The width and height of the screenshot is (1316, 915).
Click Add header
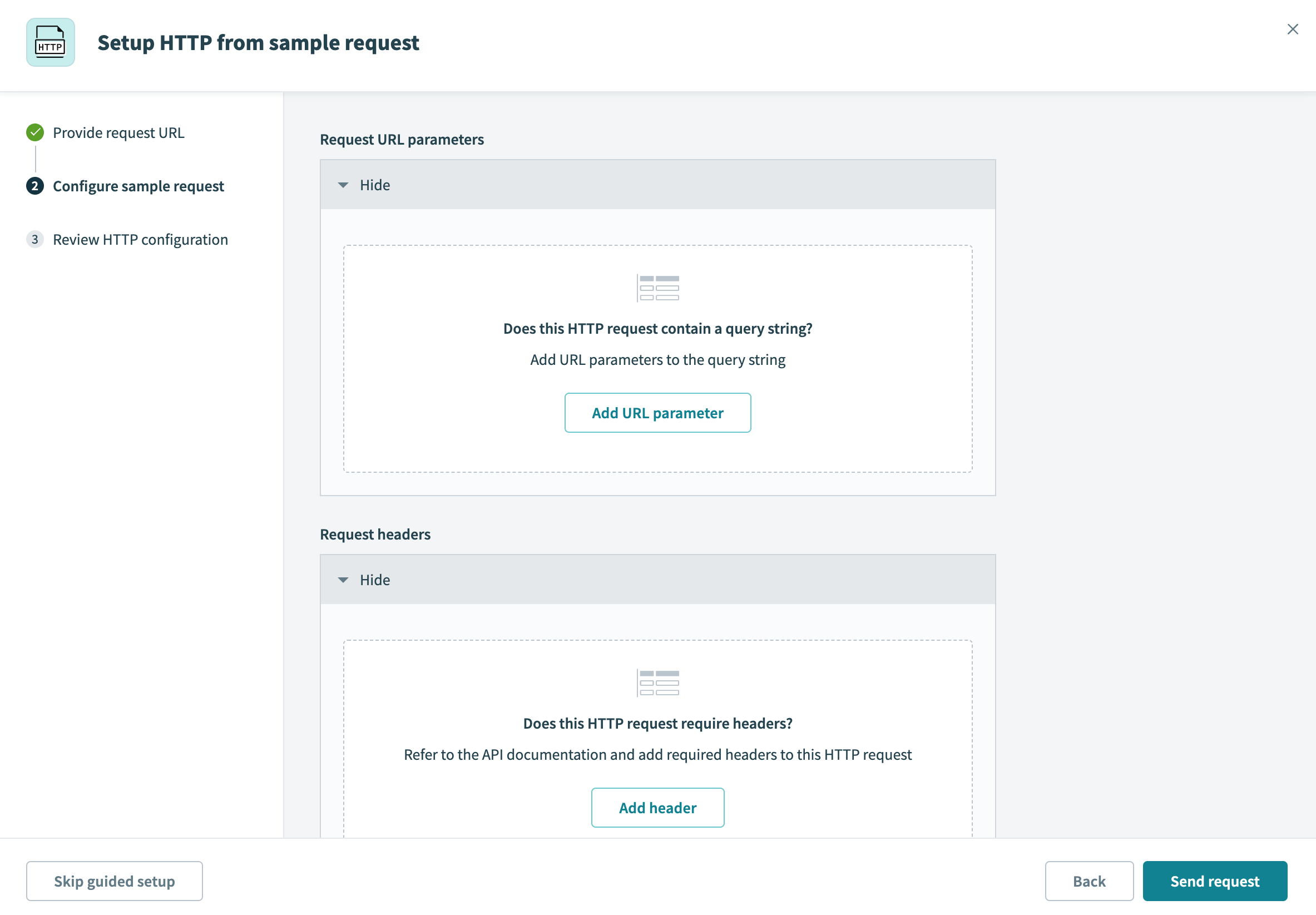tap(657, 807)
